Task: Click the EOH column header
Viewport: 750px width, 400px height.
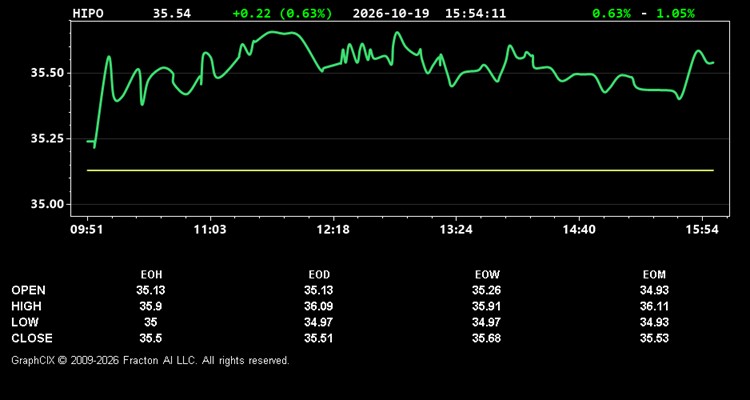Action: (x=151, y=275)
